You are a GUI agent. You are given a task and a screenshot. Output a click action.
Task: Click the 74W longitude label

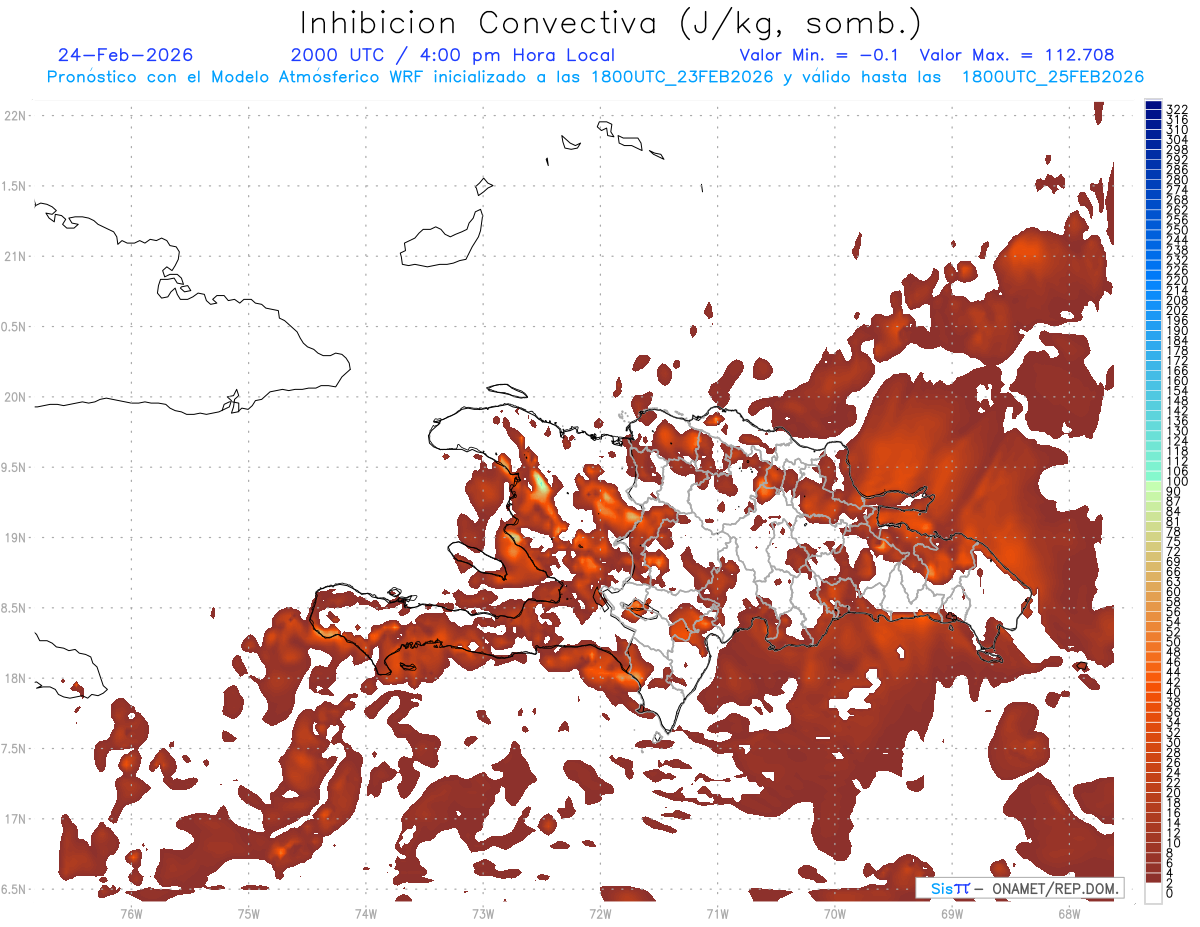pos(365,913)
